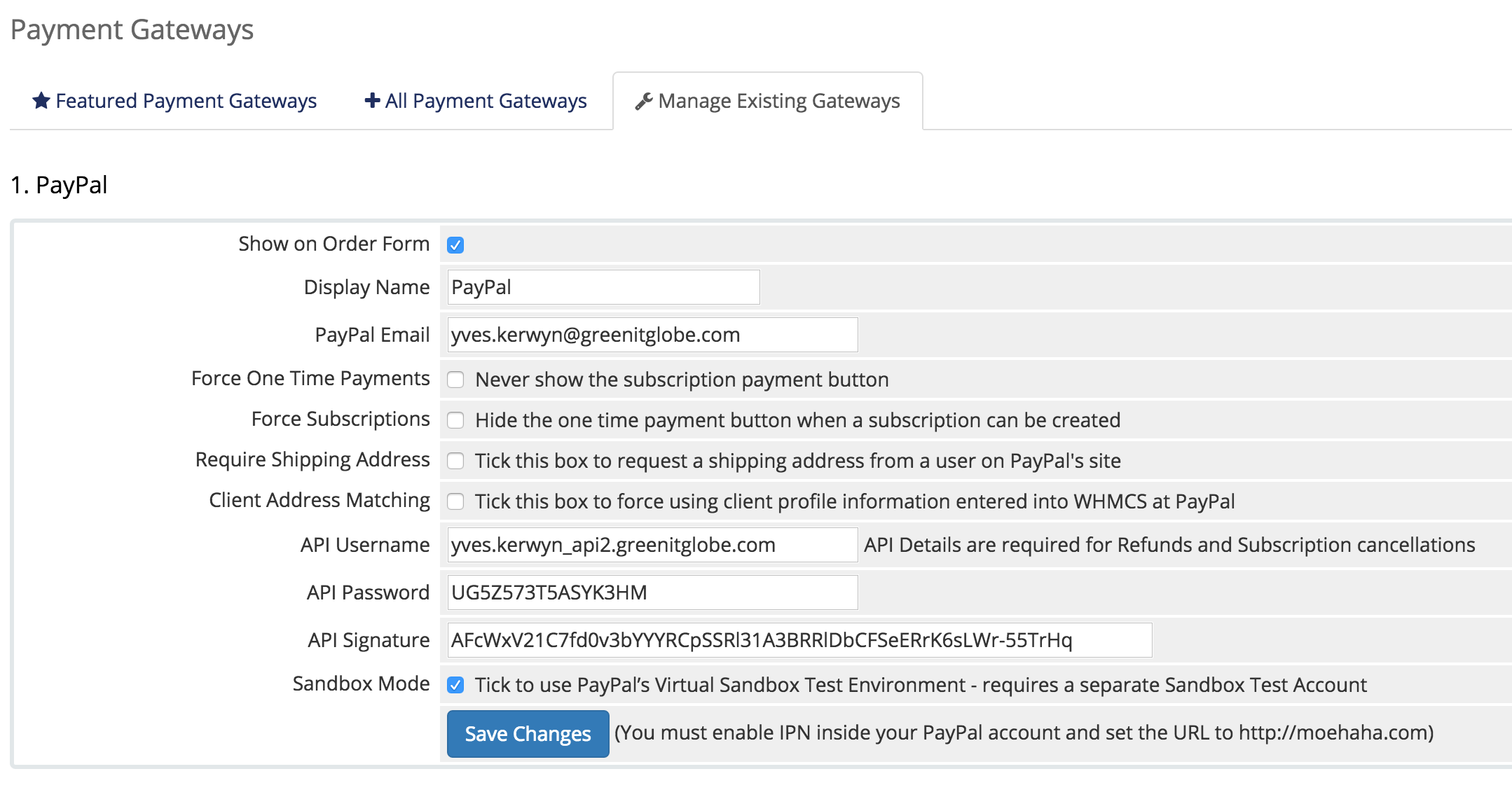Click 'Never show the subscription payment button' label
The width and height of the screenshot is (1512, 811).
point(681,380)
